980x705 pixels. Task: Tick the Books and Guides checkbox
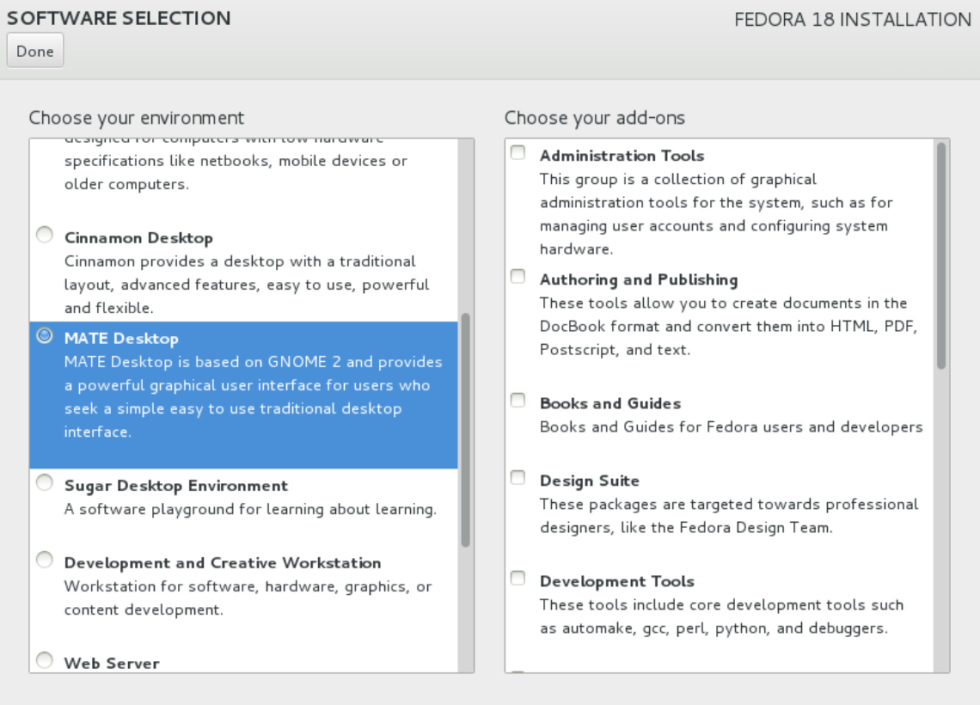pyautogui.click(x=518, y=399)
